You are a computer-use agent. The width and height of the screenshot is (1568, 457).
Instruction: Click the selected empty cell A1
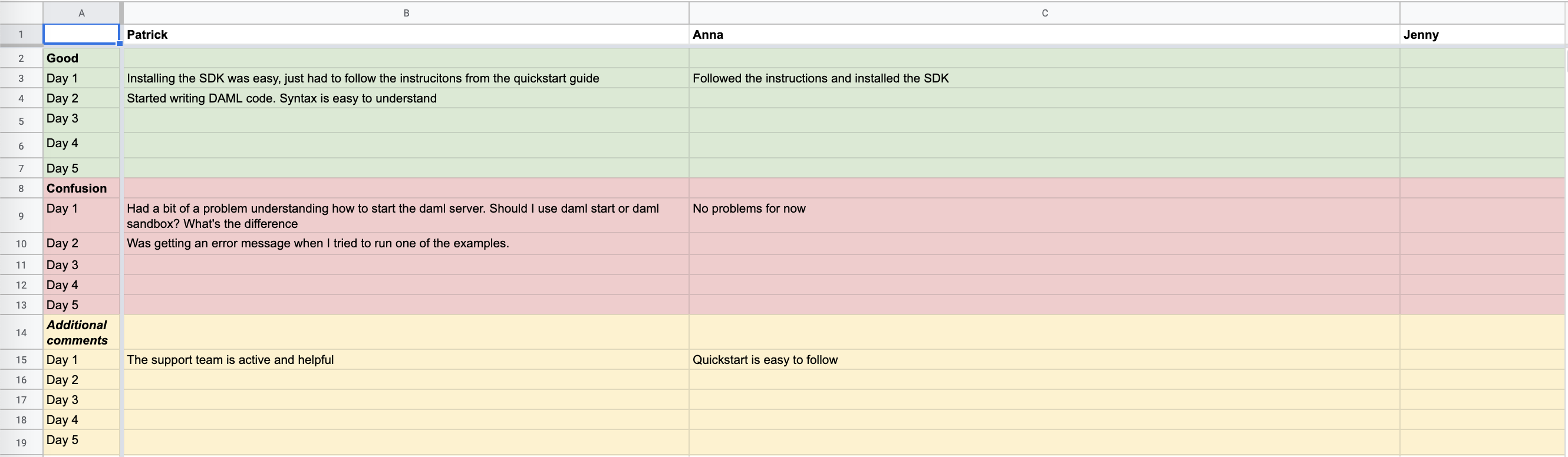pyautogui.click(x=81, y=34)
